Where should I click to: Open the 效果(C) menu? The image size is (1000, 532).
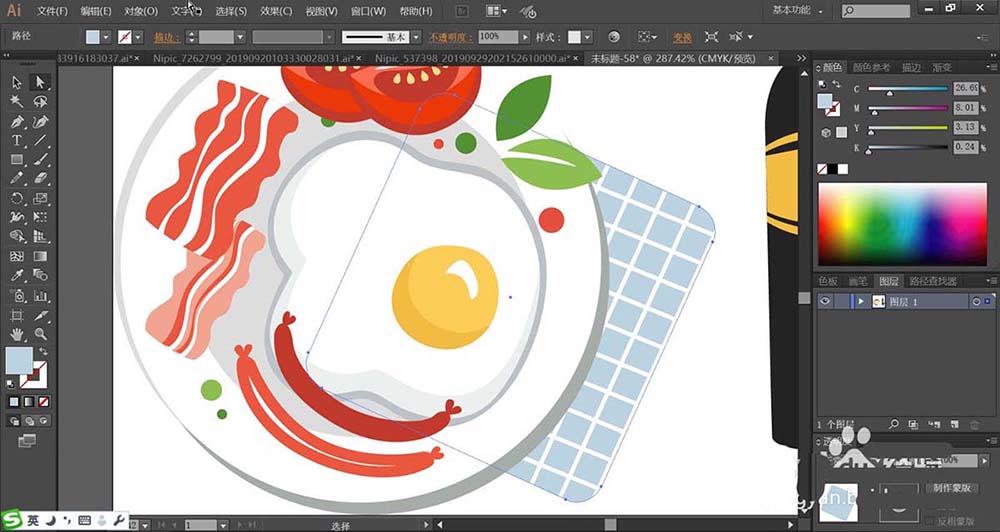[x=276, y=11]
